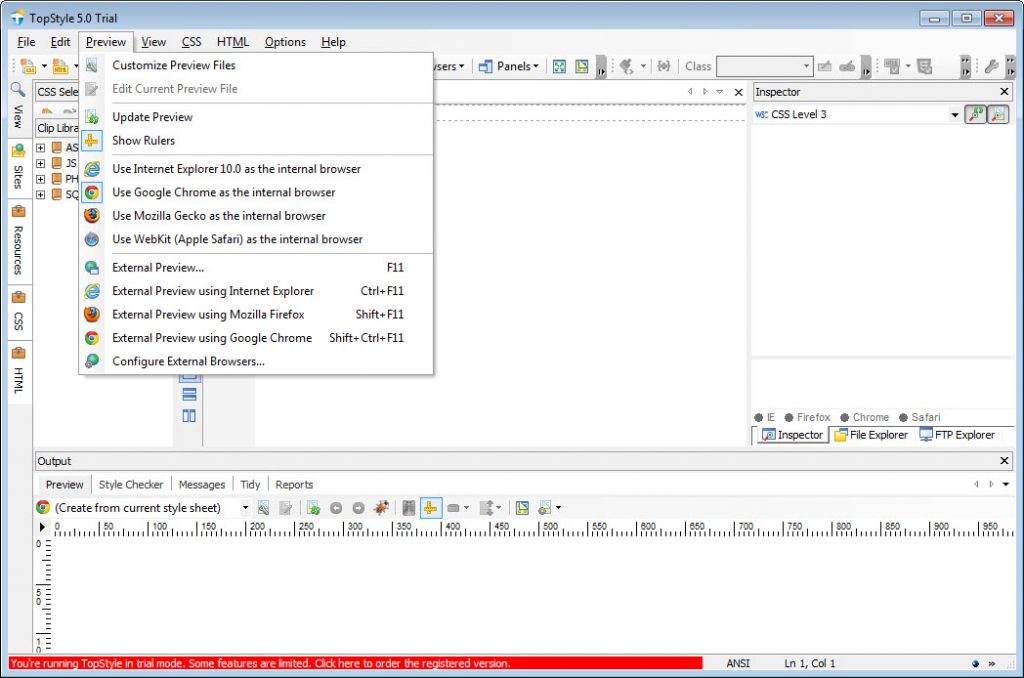Click the ANSI encoding indicator in status bar
This screenshot has width=1024, height=678.
738,664
